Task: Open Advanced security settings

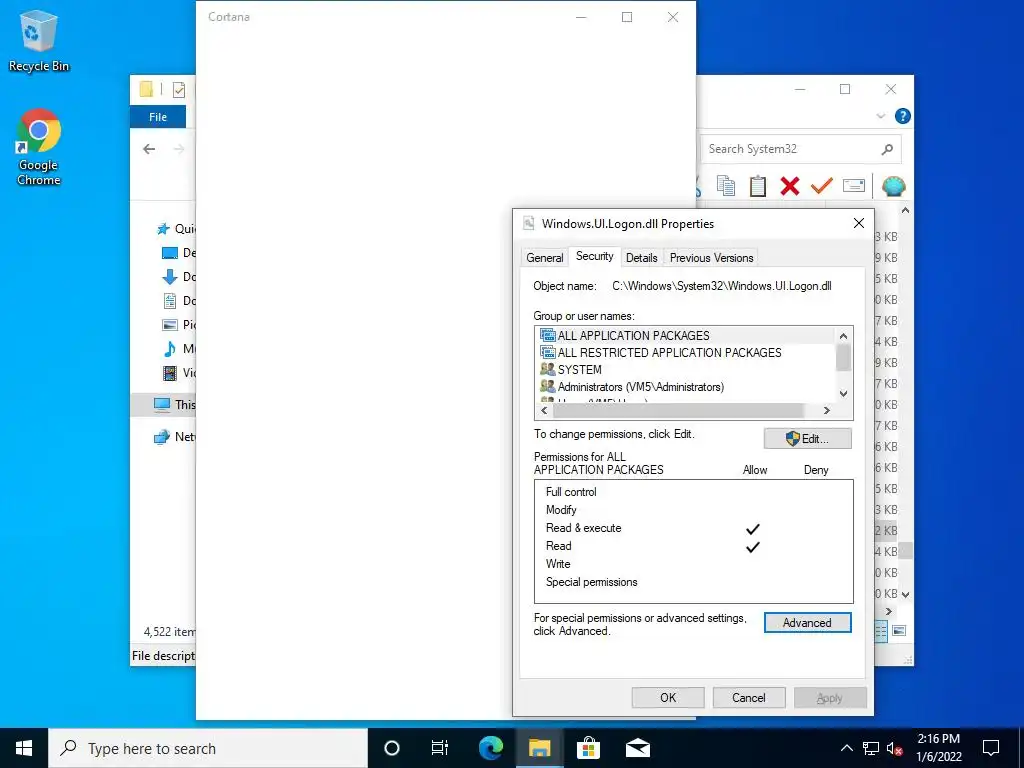Action: coord(807,622)
